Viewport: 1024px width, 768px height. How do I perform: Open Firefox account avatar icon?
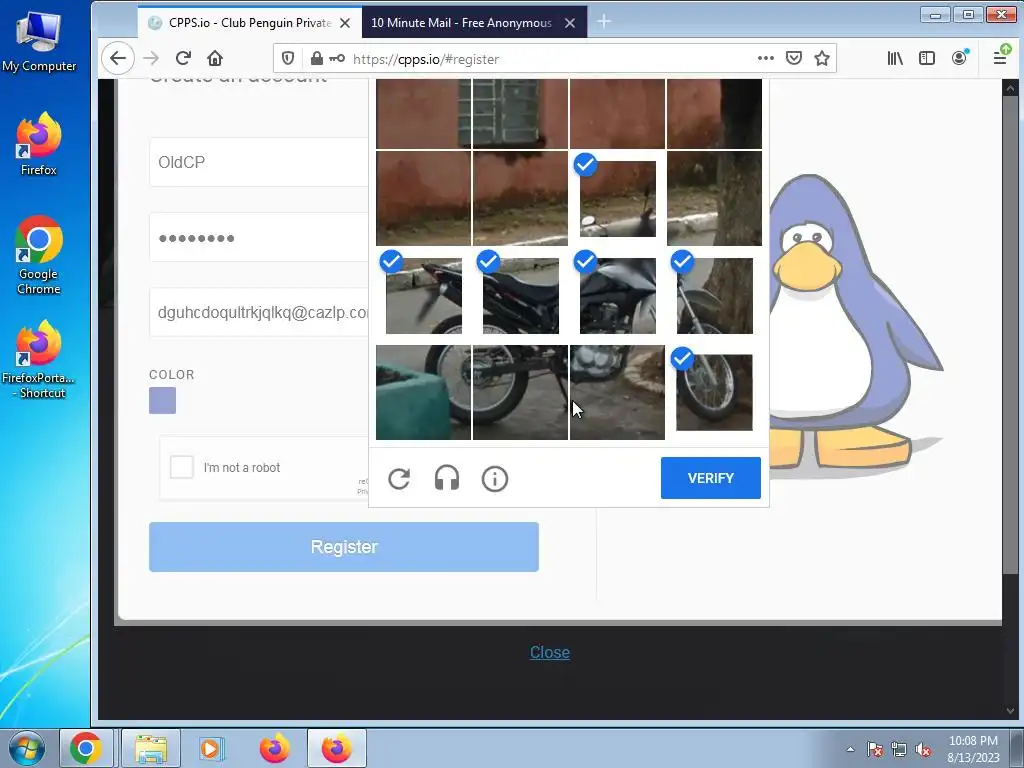(x=959, y=58)
